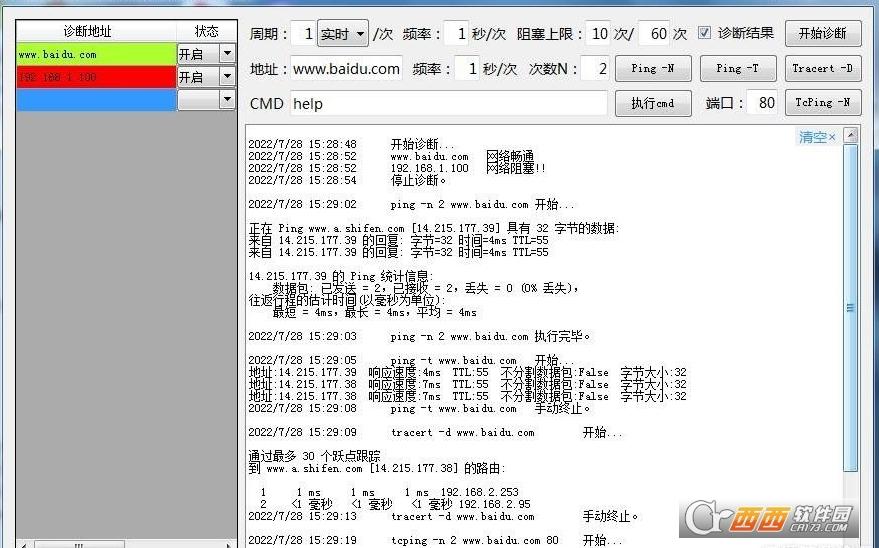Click the 网络阻塞!! log result text
The width and height of the screenshot is (879, 548).
[516, 168]
